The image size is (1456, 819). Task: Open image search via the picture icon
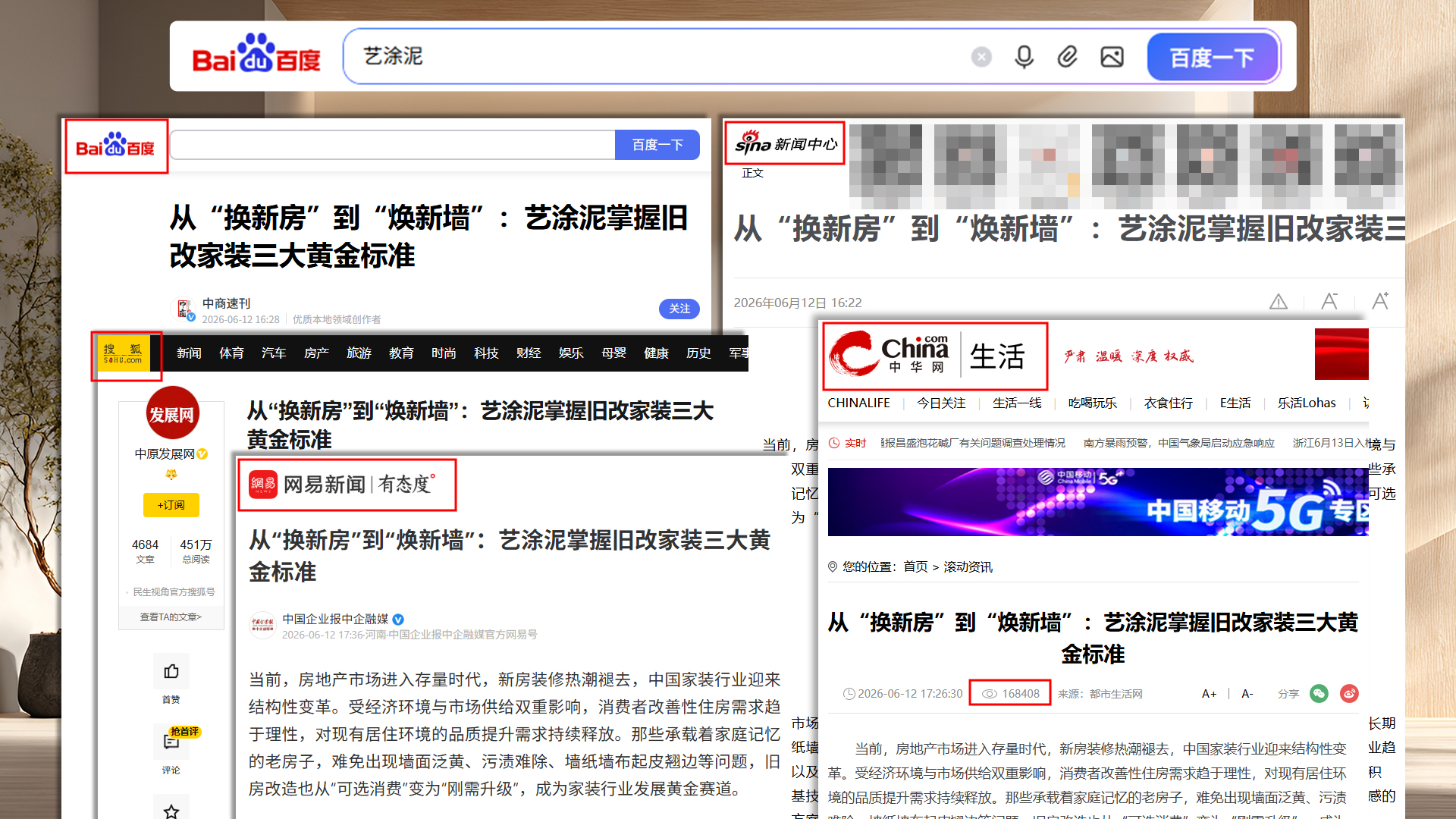(1112, 57)
